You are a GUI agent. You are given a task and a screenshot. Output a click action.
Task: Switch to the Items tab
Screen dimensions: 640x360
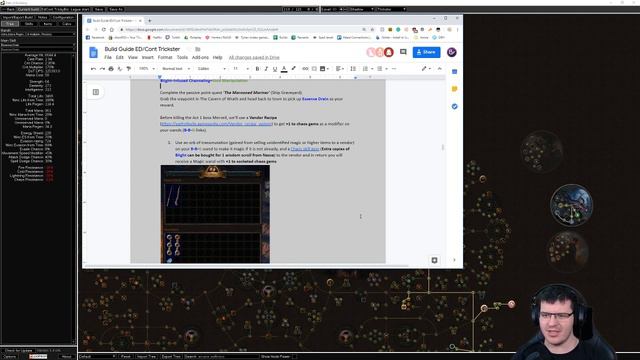tap(48, 24)
